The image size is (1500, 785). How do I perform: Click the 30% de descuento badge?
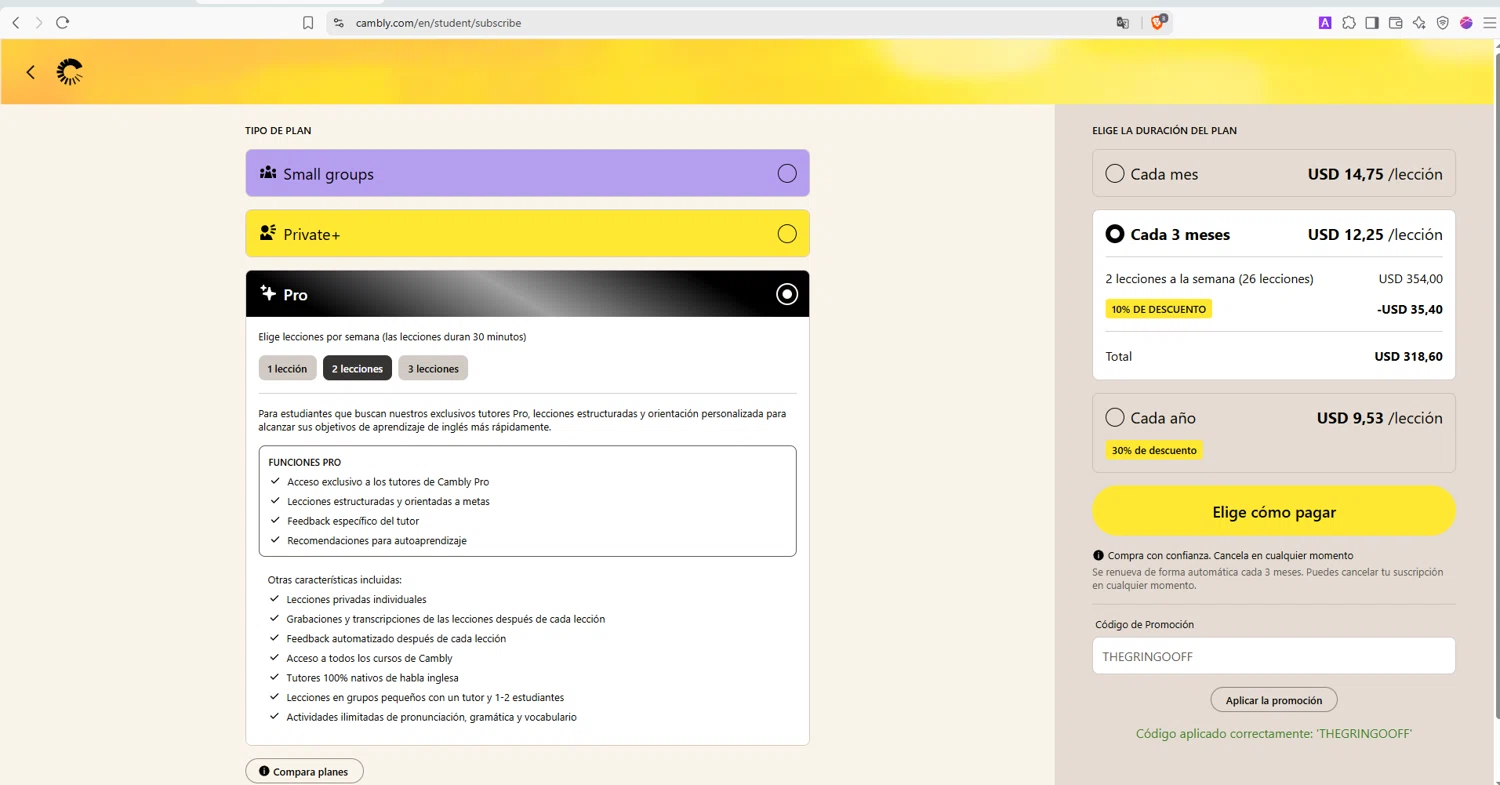tap(1154, 450)
